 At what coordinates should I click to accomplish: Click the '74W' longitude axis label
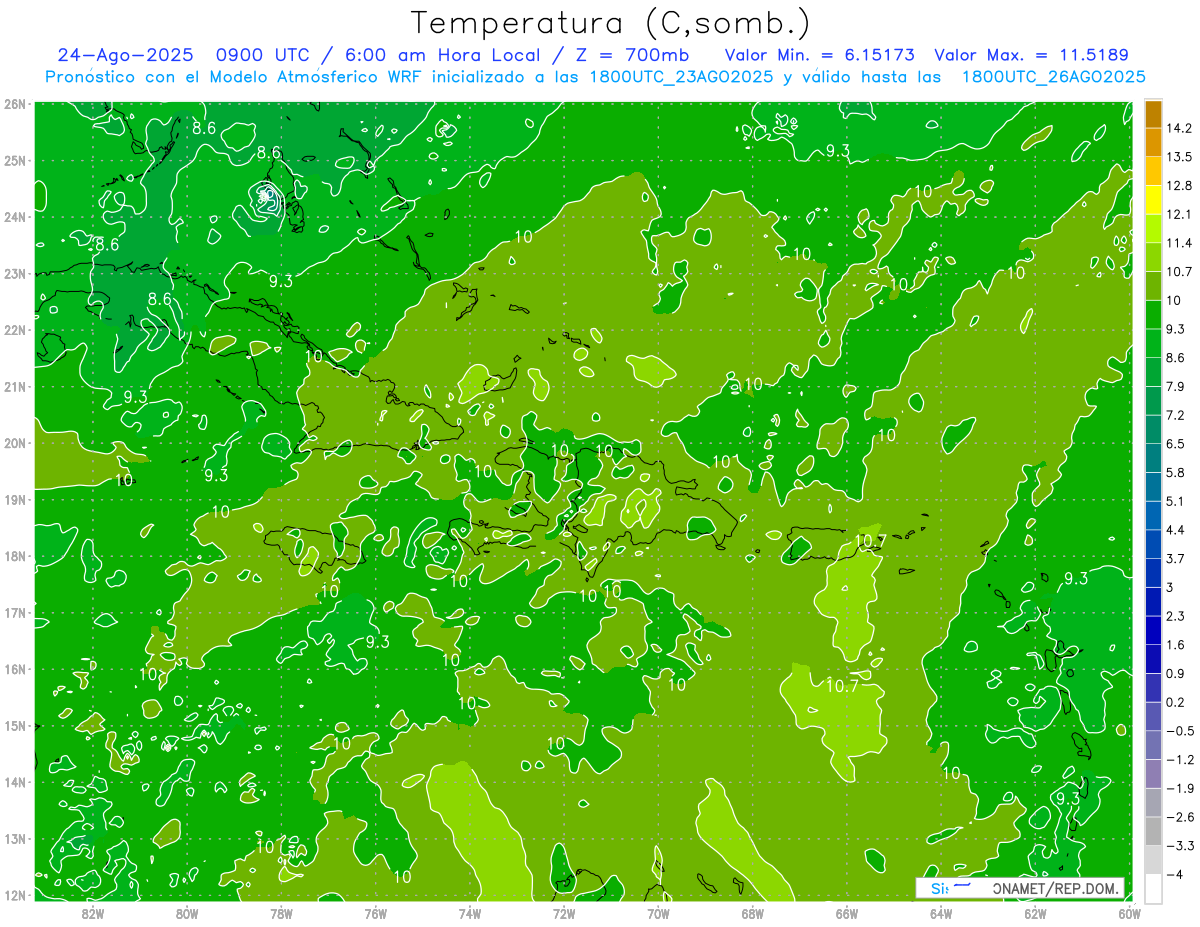click(469, 913)
